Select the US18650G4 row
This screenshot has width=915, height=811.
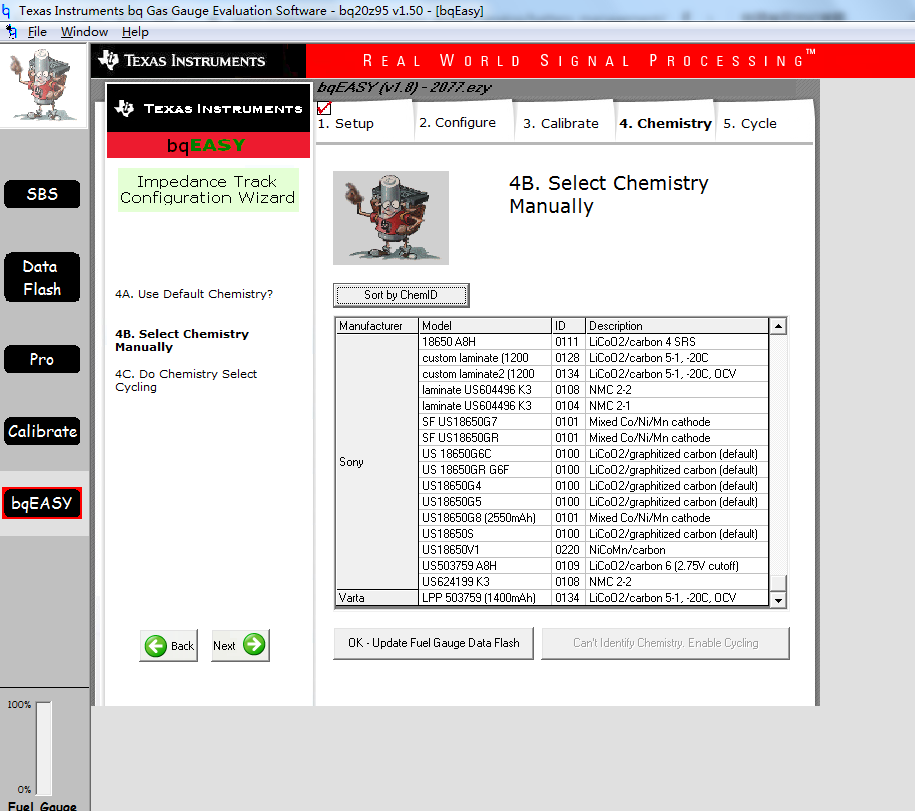[593, 486]
